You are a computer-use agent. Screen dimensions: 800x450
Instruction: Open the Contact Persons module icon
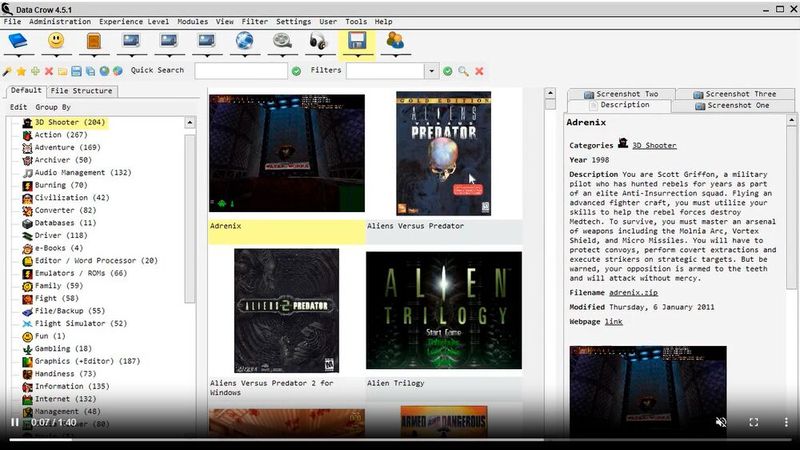pos(395,42)
